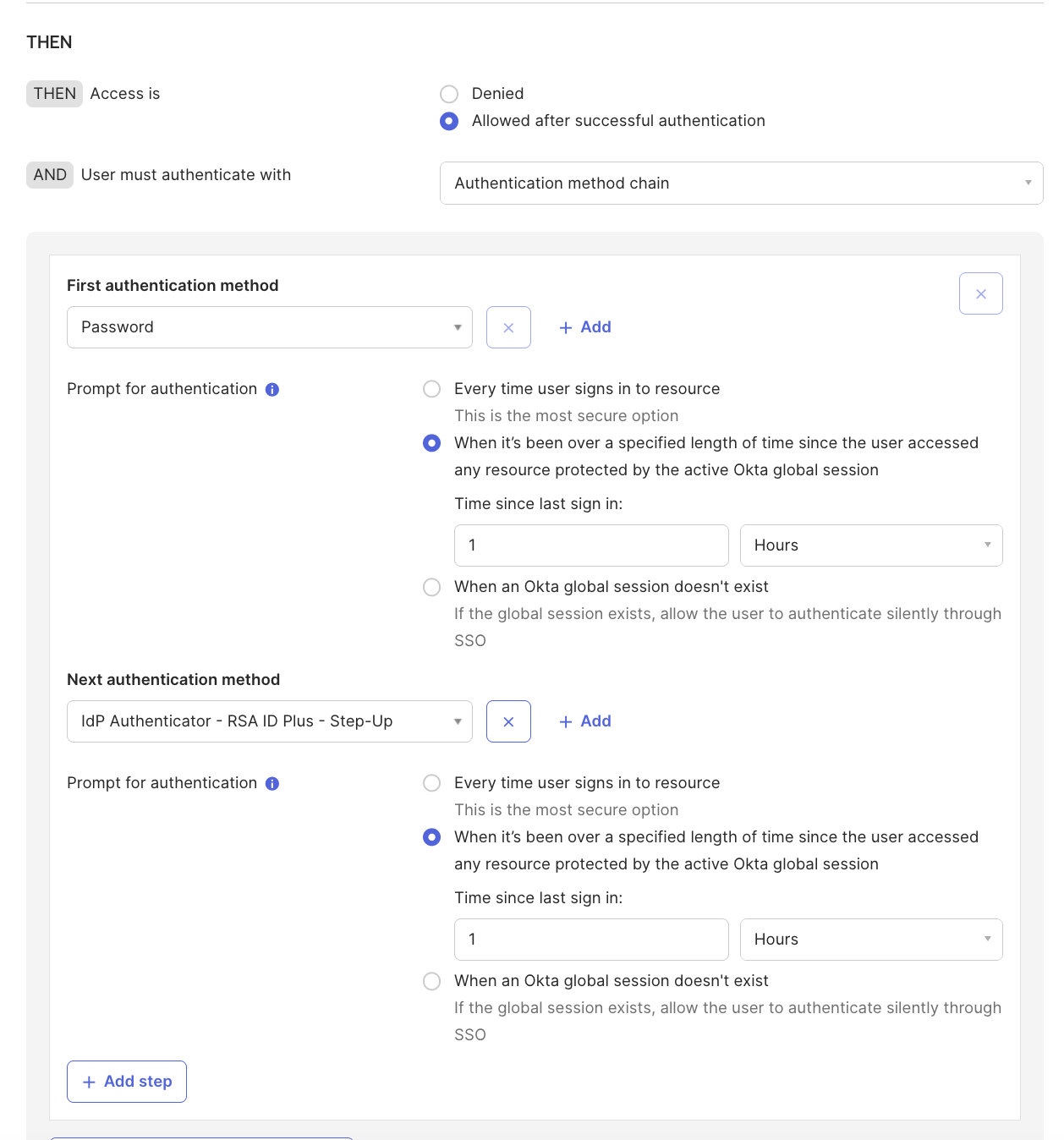The image size is (1064, 1140).
Task: Open the Authentication method chain dropdown
Action: point(741,183)
